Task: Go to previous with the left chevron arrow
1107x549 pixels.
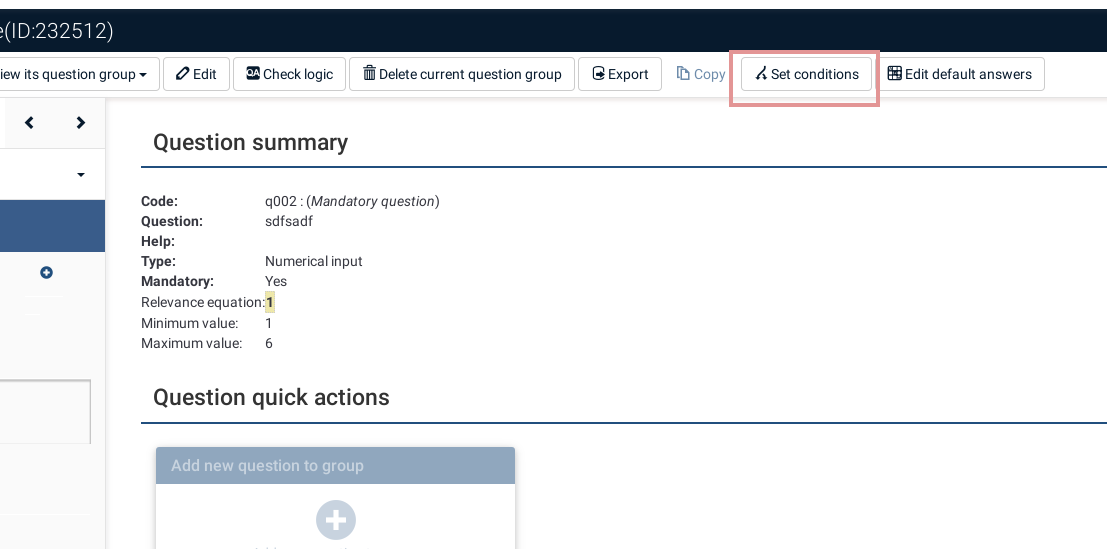Action: pyautogui.click(x=29, y=123)
